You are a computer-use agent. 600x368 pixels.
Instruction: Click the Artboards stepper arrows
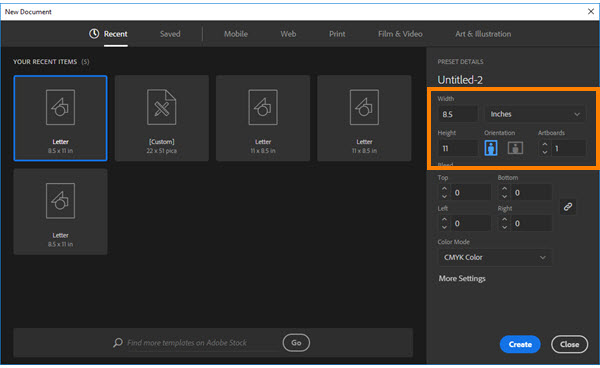[545, 148]
